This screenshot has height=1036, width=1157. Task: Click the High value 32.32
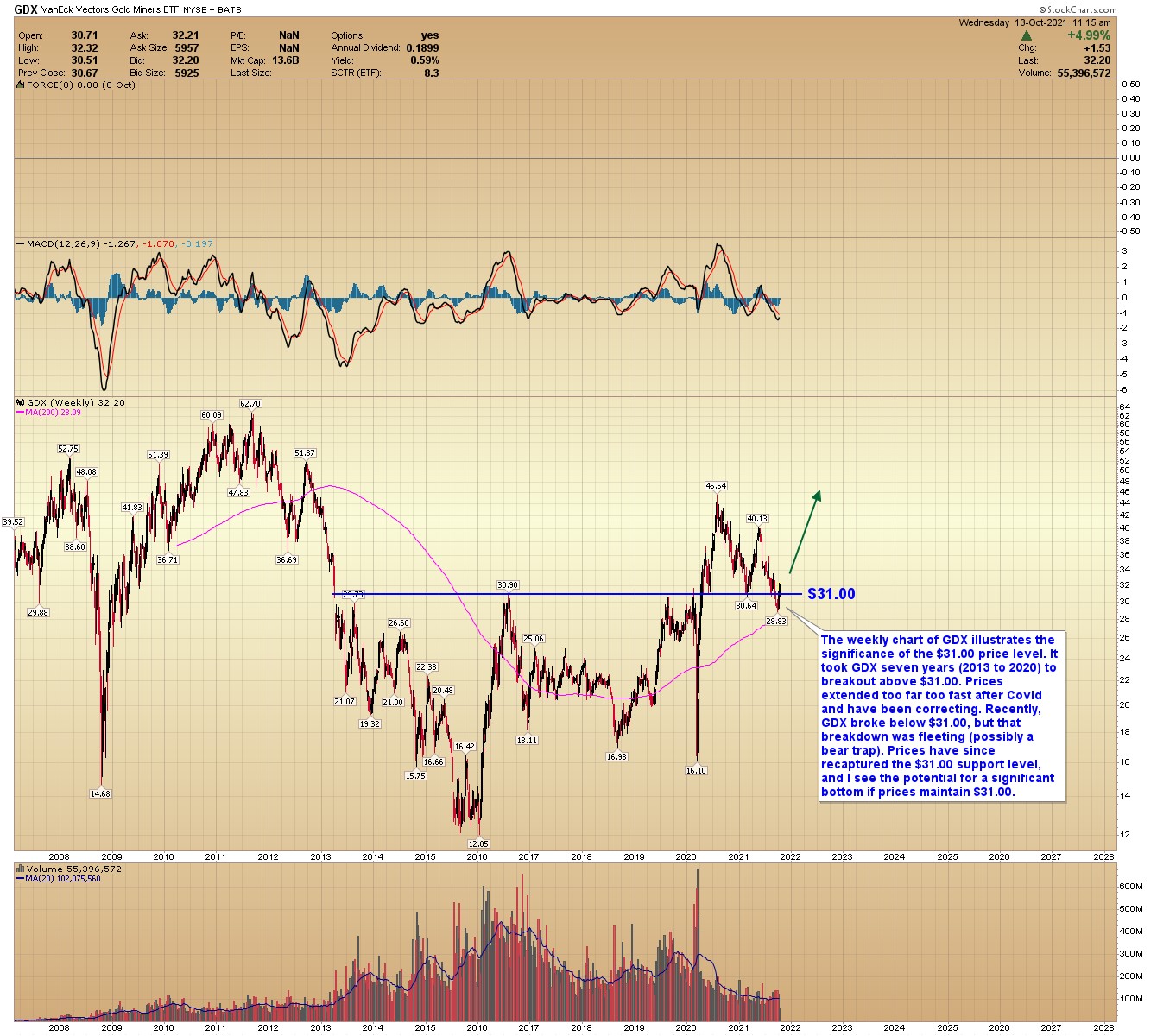(x=85, y=48)
